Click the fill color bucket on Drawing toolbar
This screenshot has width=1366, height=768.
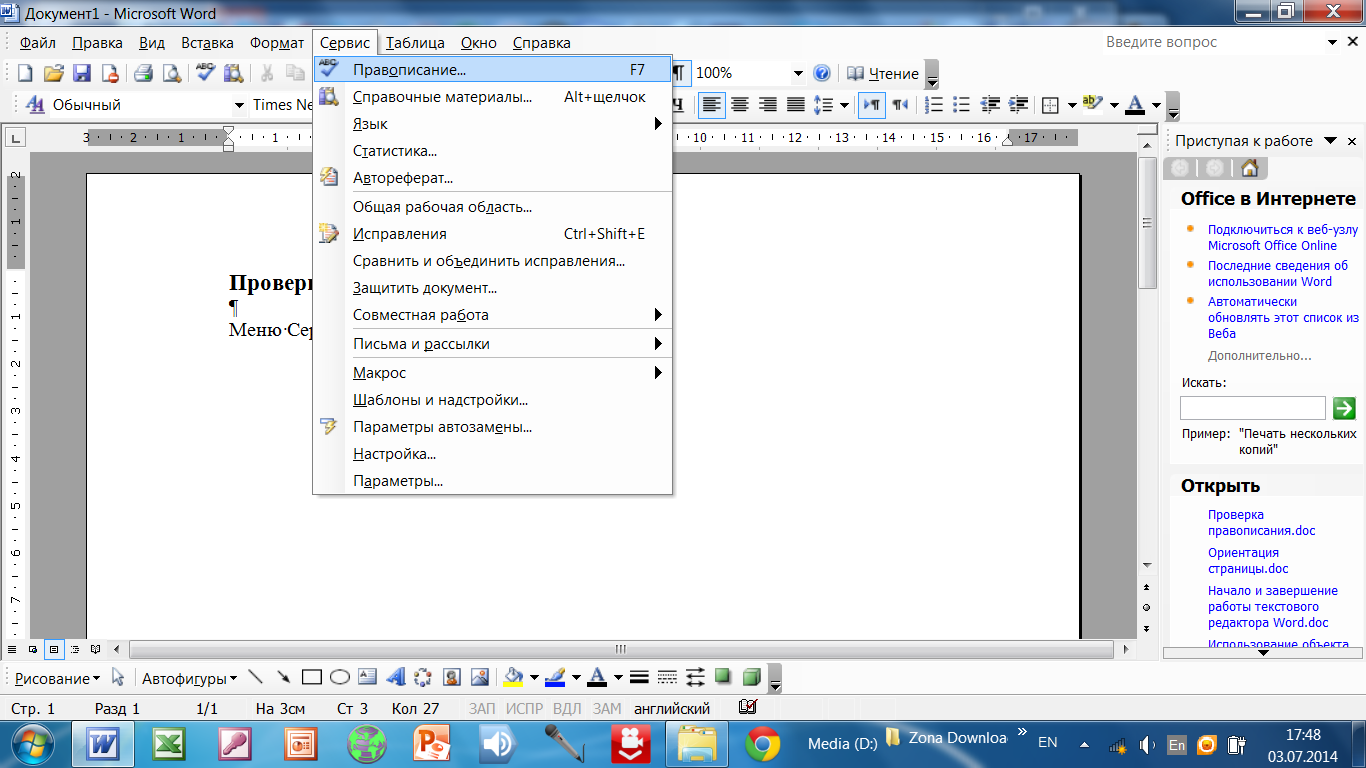(513, 677)
